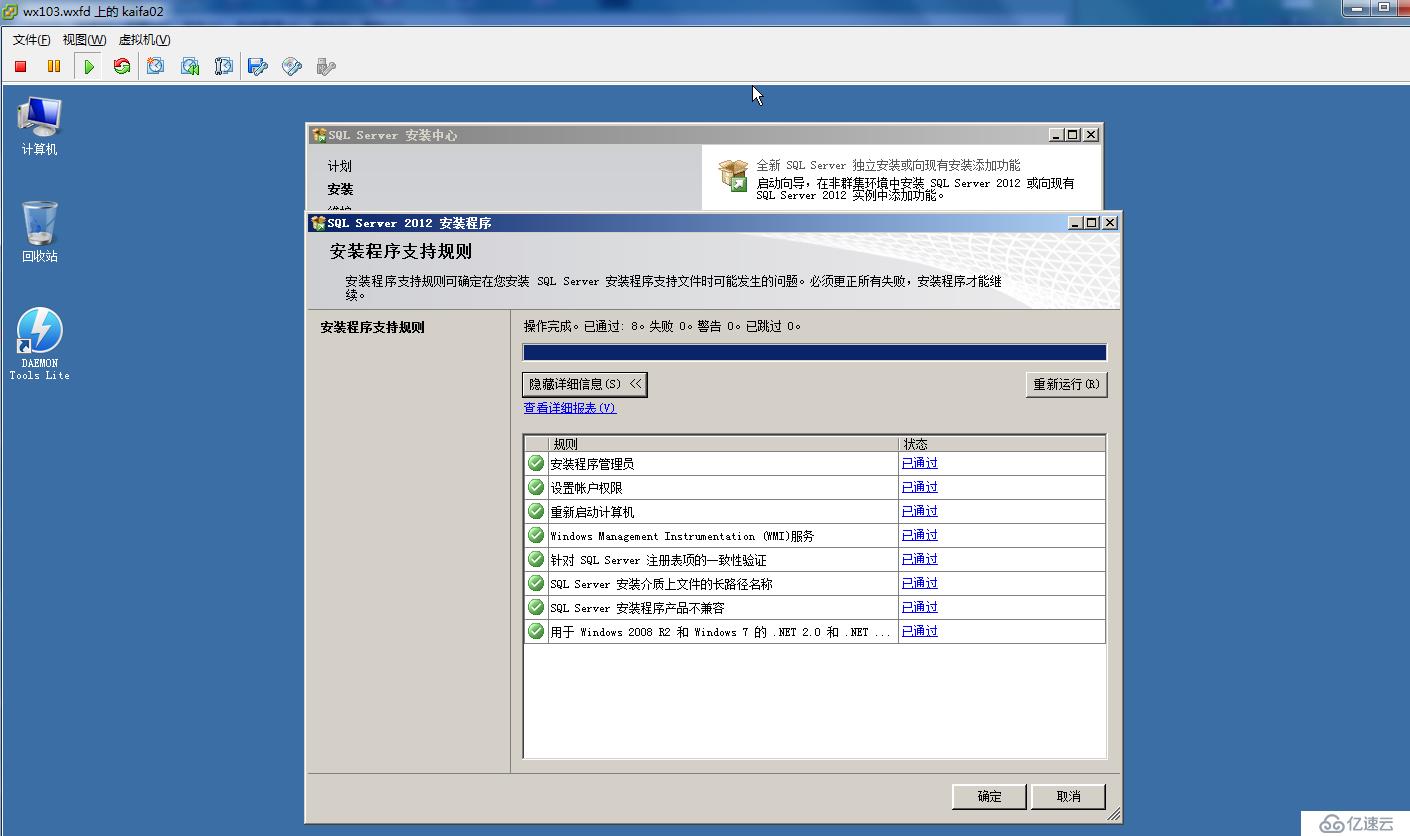Click the USB device settings icon
Viewport: 1410px width, 836px height.
pyautogui.click(x=326, y=67)
